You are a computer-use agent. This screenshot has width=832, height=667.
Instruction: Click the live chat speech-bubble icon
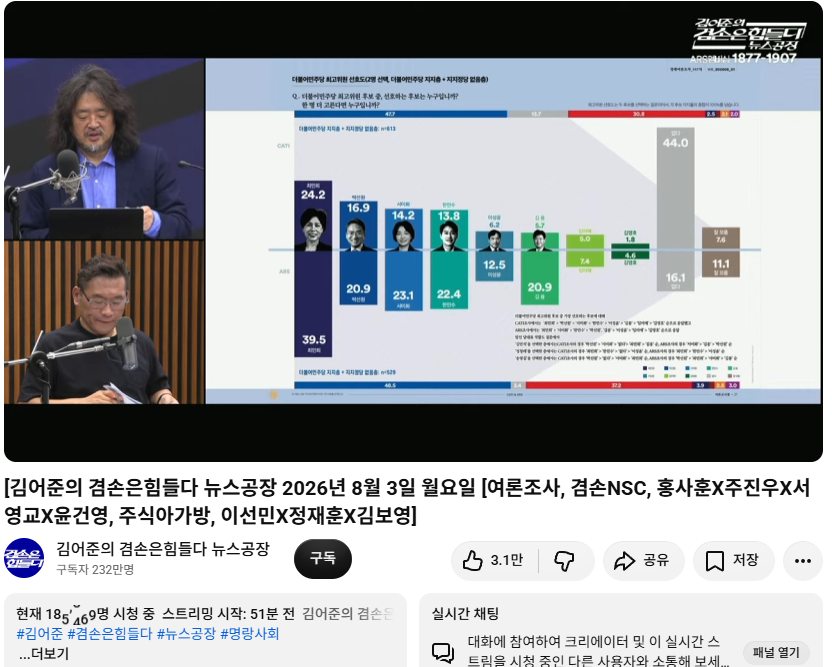443,652
